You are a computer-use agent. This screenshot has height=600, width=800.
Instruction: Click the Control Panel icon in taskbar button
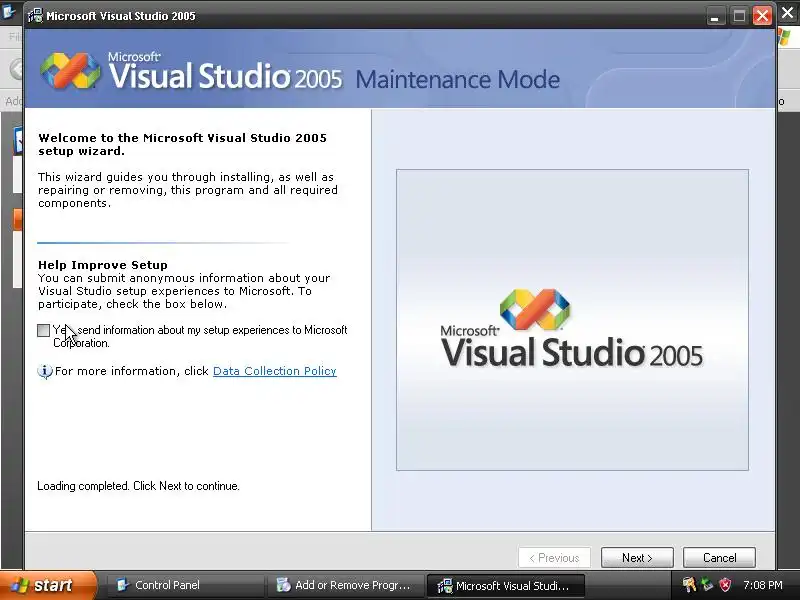(x=123, y=585)
